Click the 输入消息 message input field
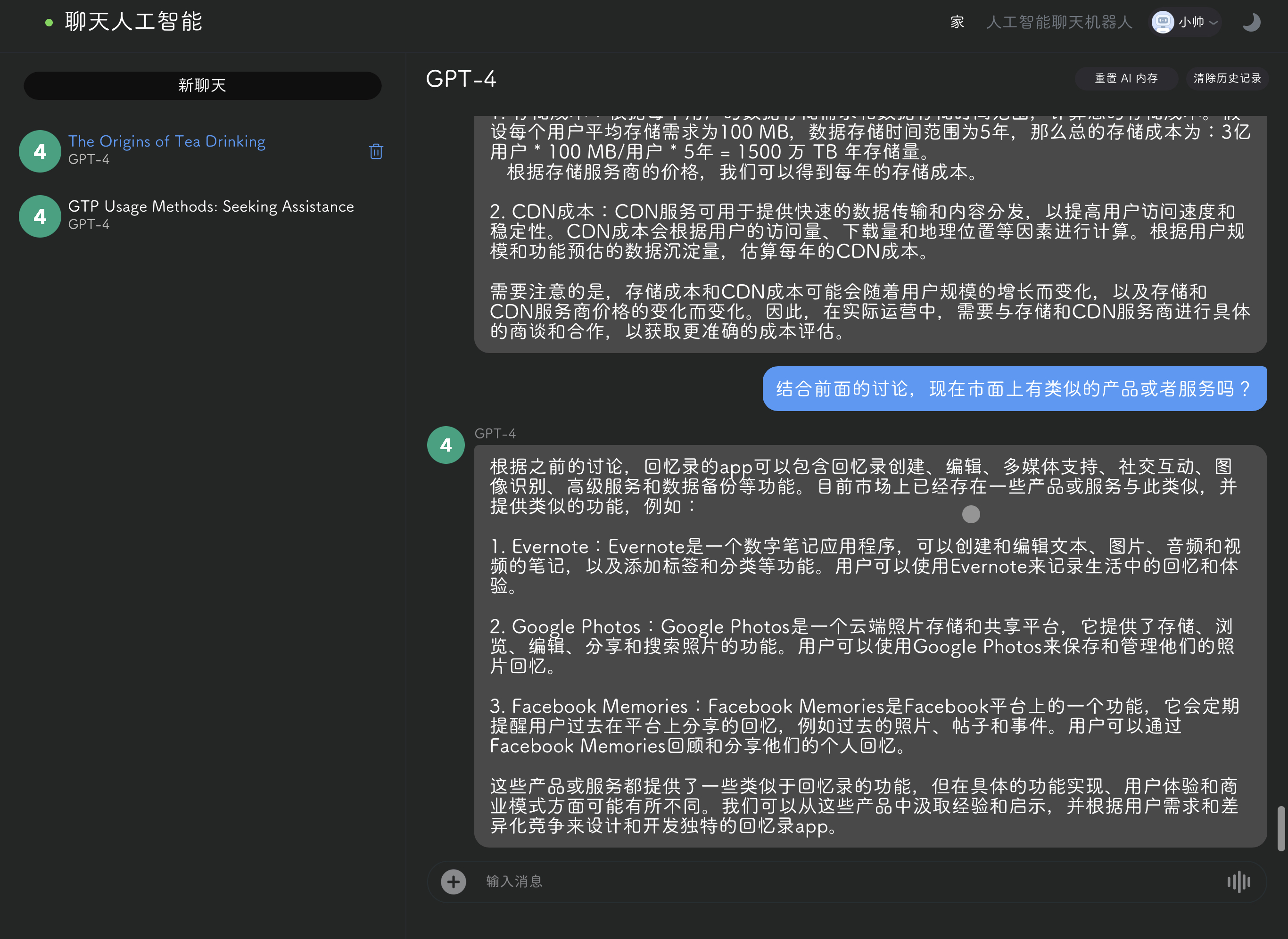Viewport: 1288px width, 939px height. coord(841,881)
